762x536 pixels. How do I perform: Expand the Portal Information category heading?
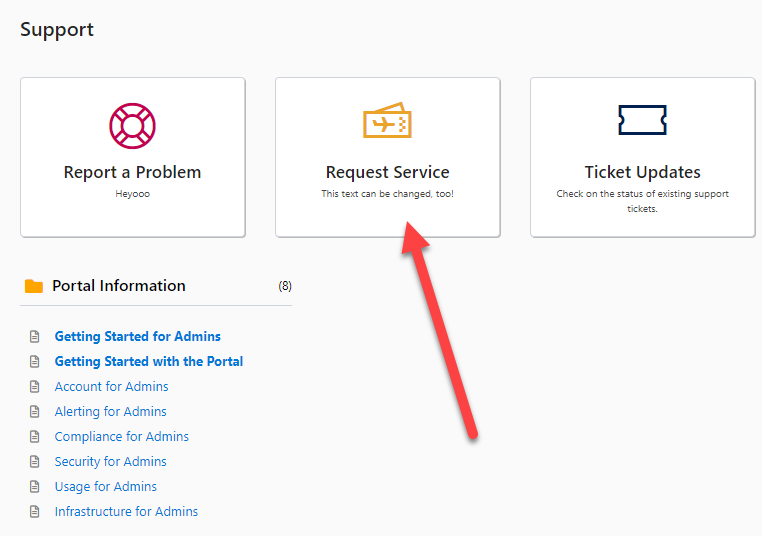pos(119,286)
